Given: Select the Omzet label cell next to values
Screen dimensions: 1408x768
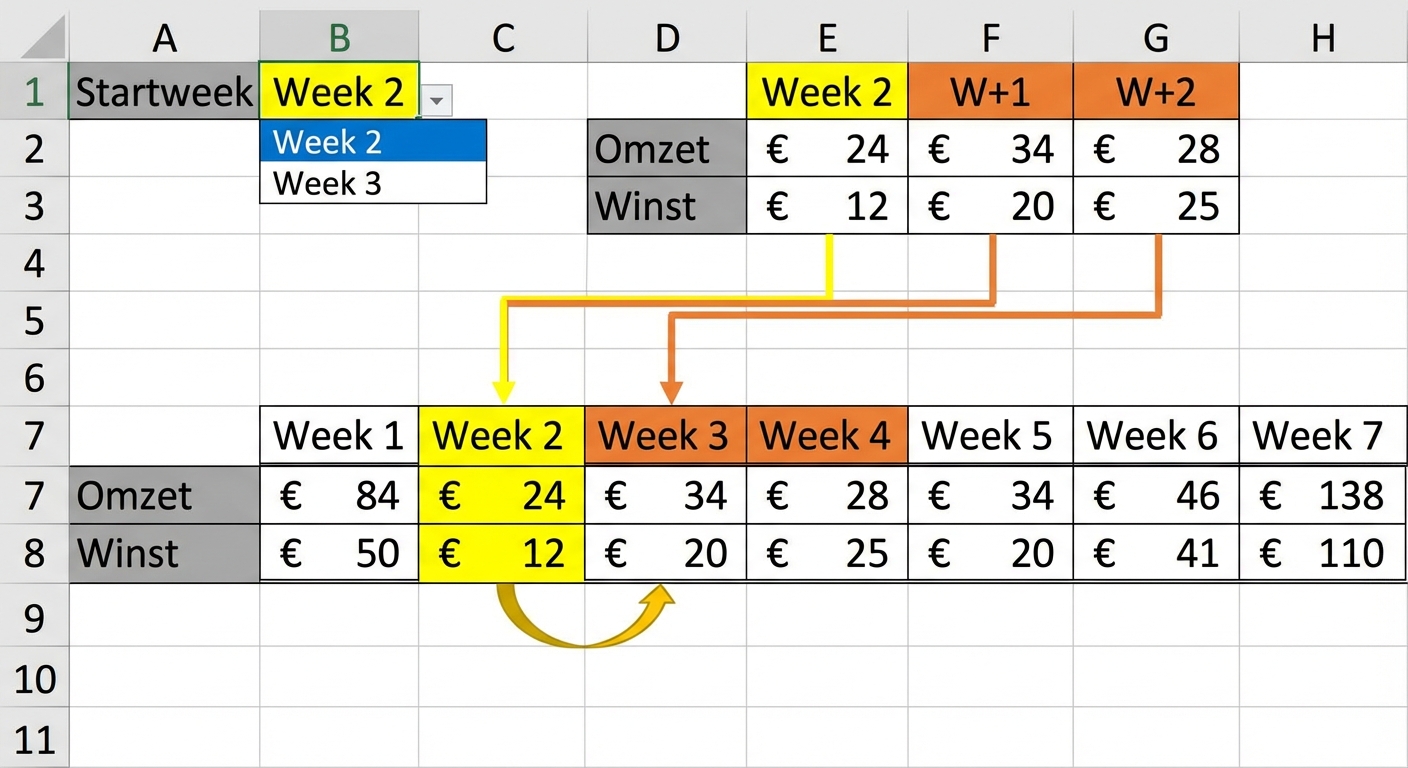Looking at the screenshot, I should tap(666, 149).
